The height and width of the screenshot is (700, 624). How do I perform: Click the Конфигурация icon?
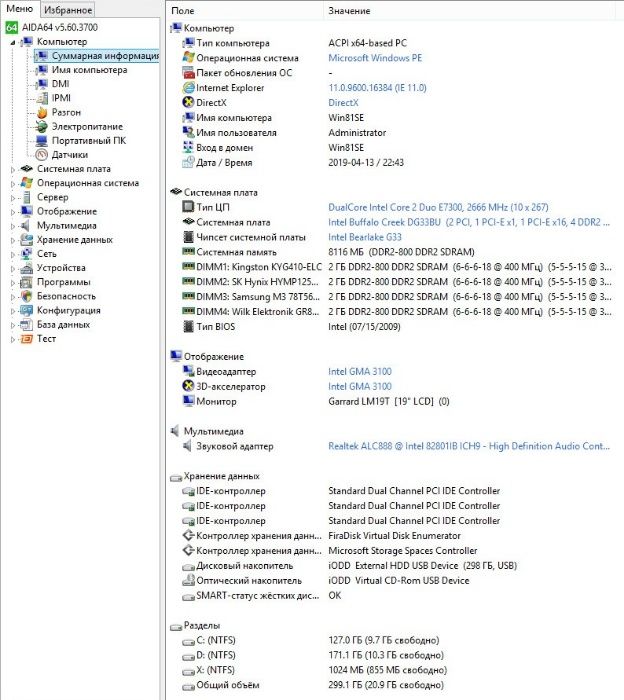tap(27, 310)
